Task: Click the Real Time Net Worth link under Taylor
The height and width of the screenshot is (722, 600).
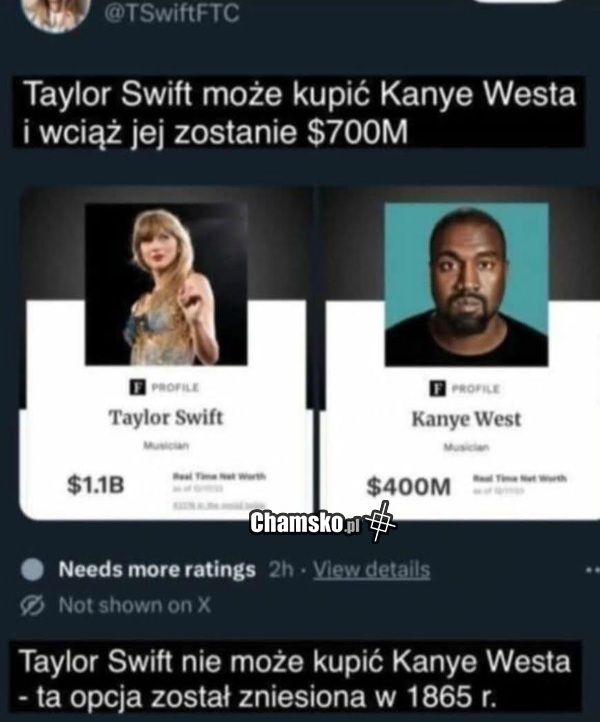Action: tap(219, 476)
